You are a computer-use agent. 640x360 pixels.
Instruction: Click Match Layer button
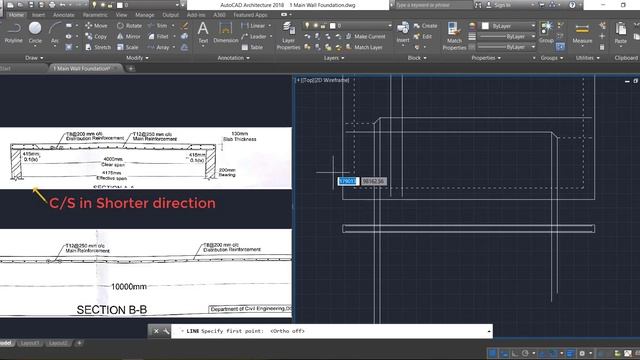coord(364,47)
